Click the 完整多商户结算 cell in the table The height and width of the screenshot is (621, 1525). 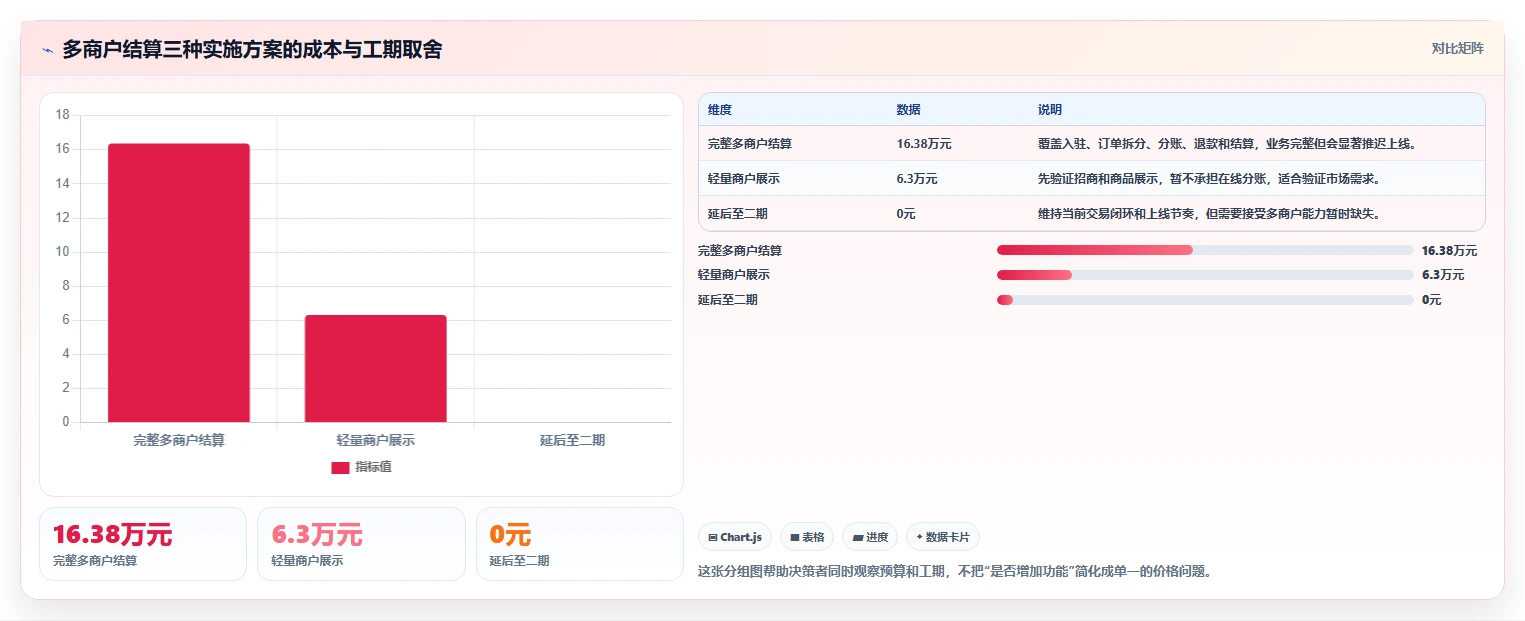tap(750, 144)
